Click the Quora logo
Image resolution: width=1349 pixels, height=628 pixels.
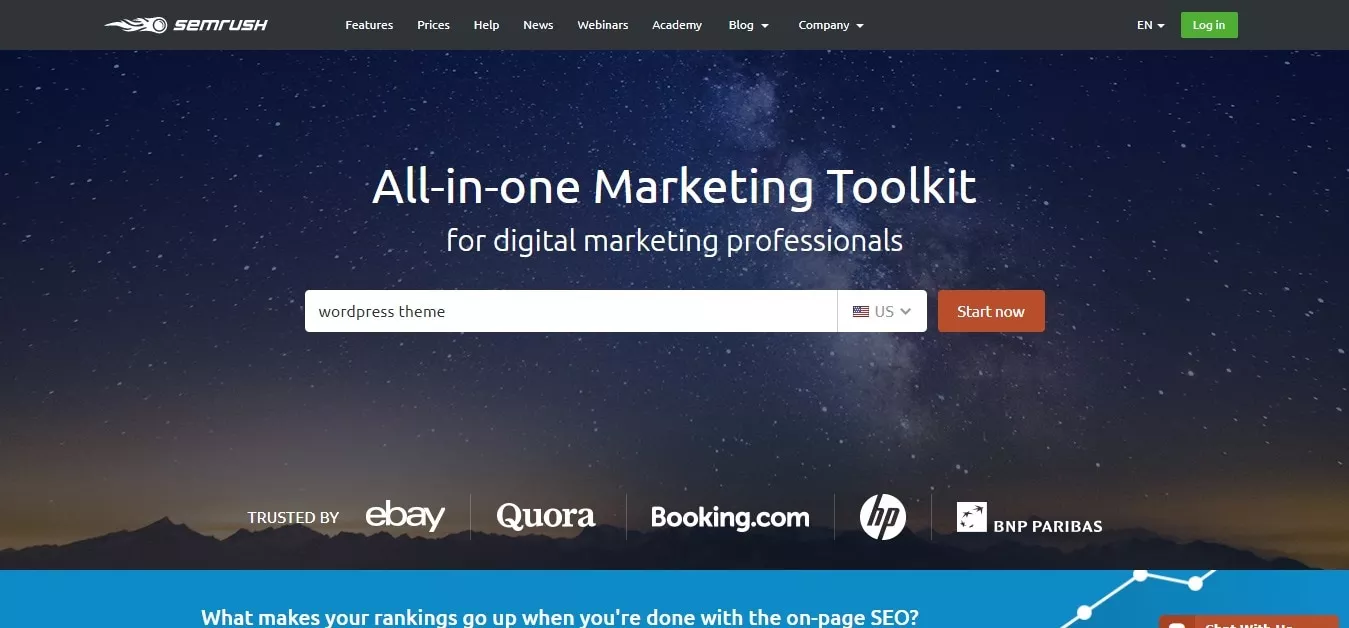[x=546, y=516]
